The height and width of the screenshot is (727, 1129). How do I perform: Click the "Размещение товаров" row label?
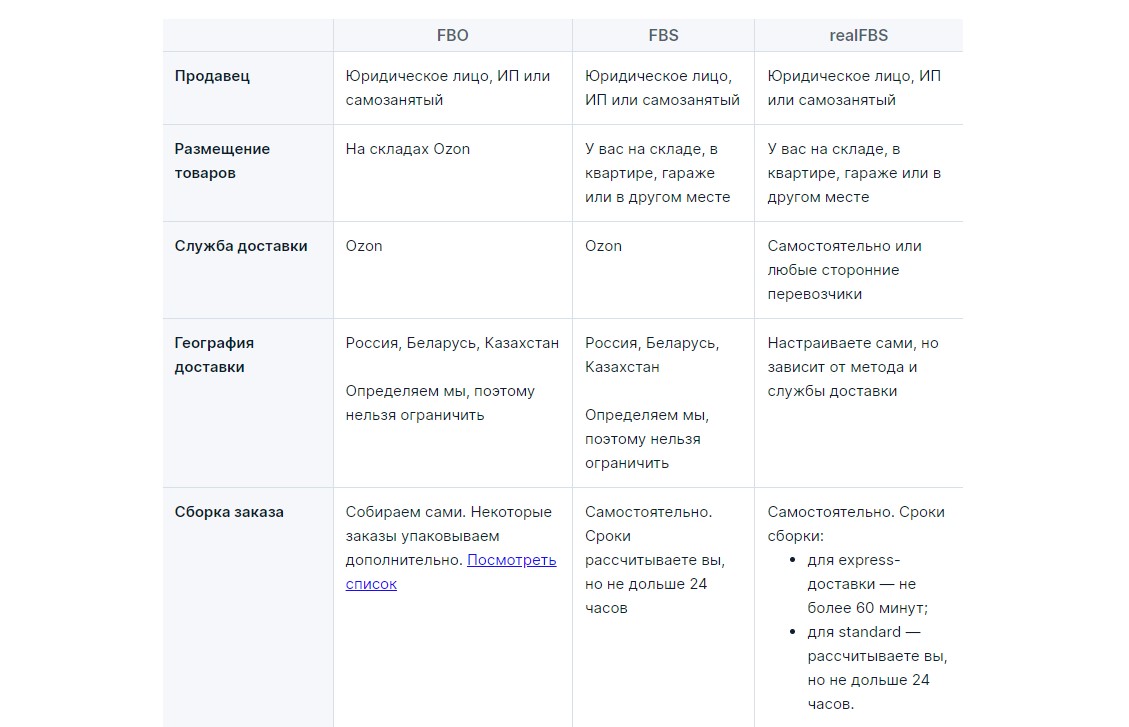pos(222,160)
